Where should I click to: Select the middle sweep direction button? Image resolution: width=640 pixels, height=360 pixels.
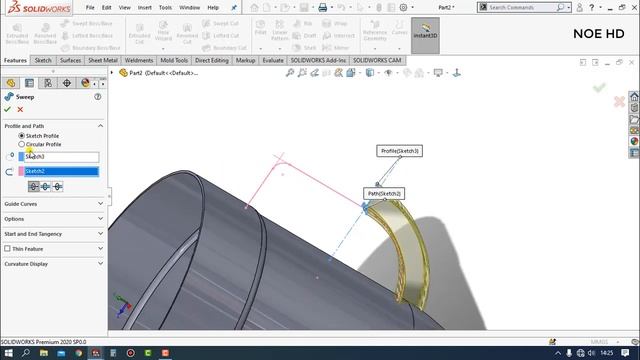point(46,187)
